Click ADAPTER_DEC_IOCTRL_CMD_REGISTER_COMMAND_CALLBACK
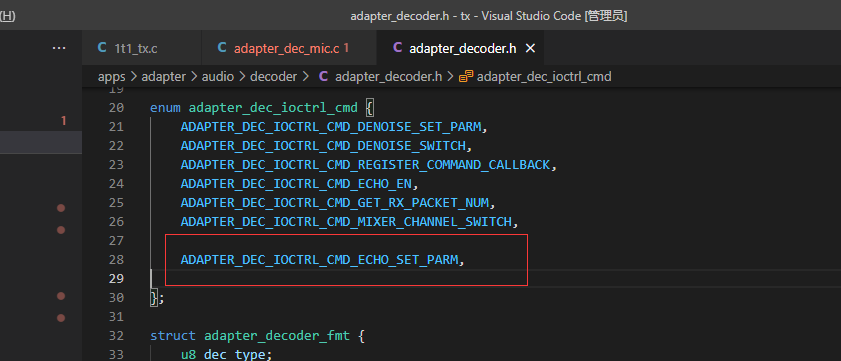 [x=366, y=165]
